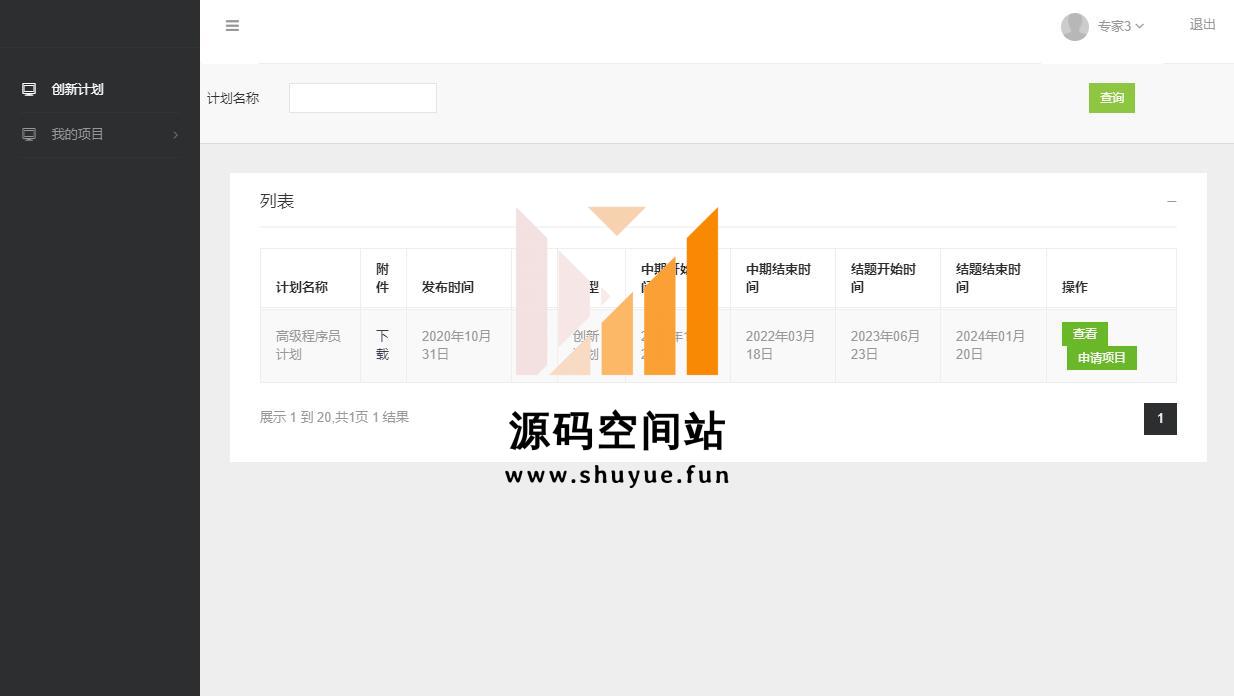Click the monitor icon beside 我的项目
Screen dimensions: 1234x696
click(x=29, y=134)
